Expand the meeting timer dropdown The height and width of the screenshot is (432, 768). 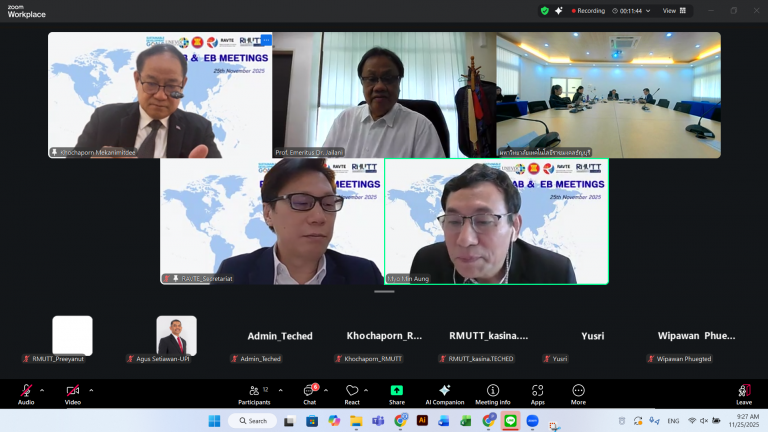[648, 11]
